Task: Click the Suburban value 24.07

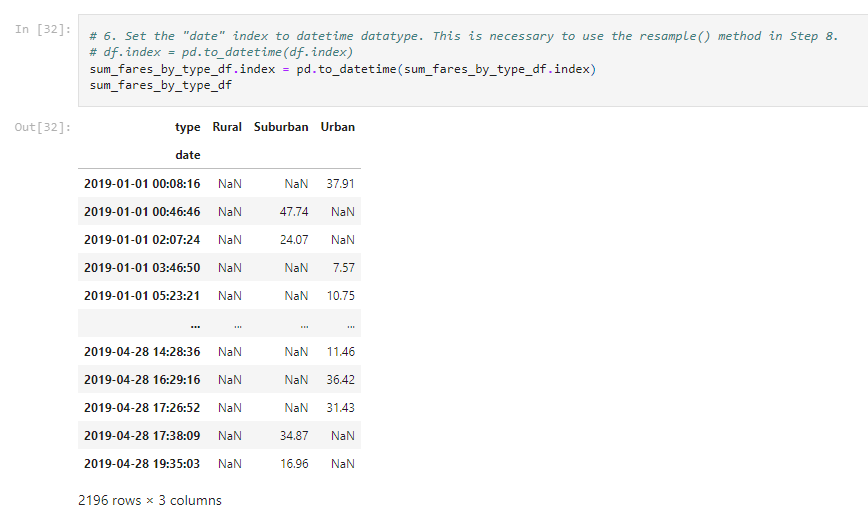Action: pyautogui.click(x=294, y=240)
